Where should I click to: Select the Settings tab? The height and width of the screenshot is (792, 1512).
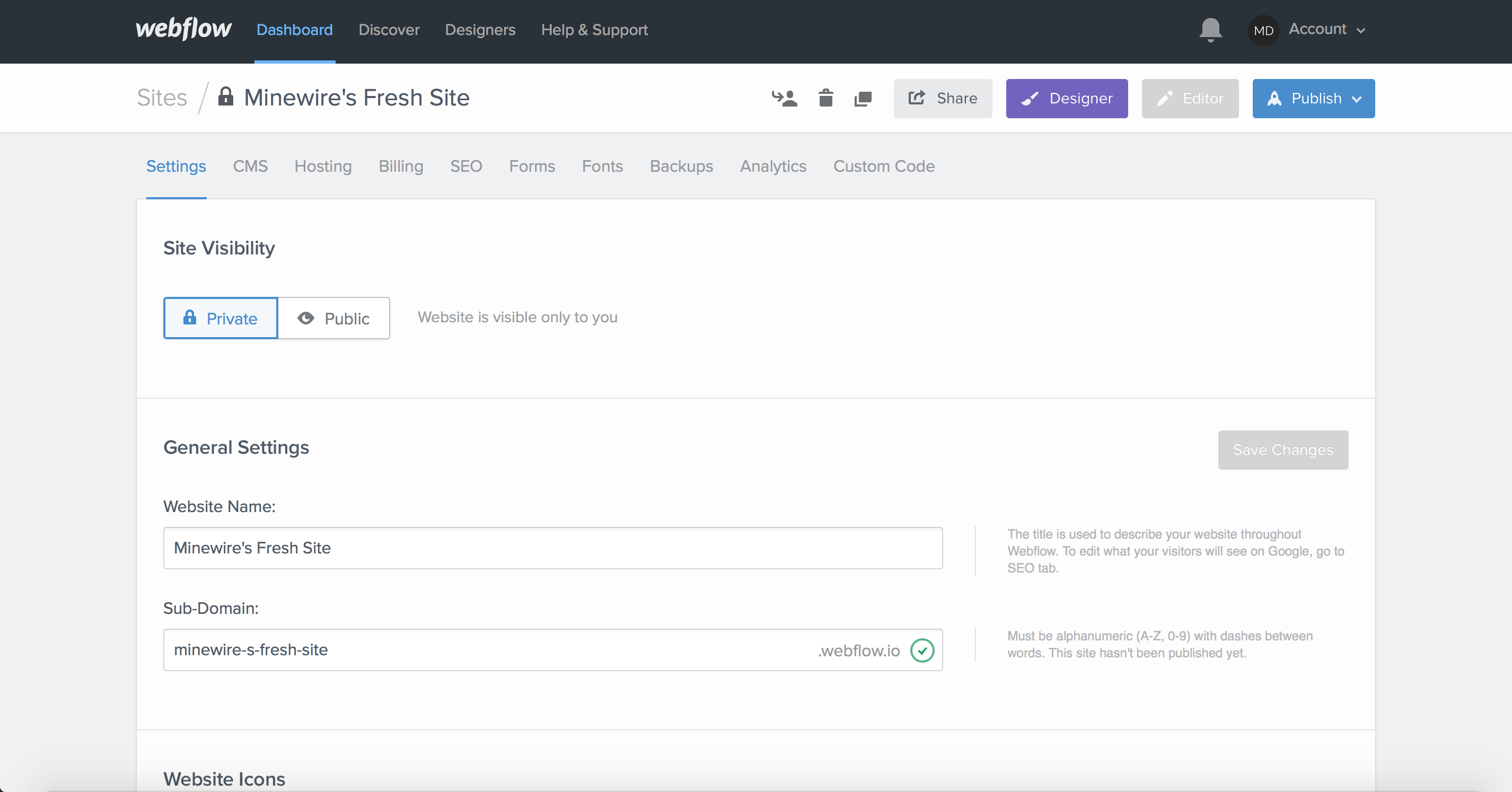click(176, 166)
